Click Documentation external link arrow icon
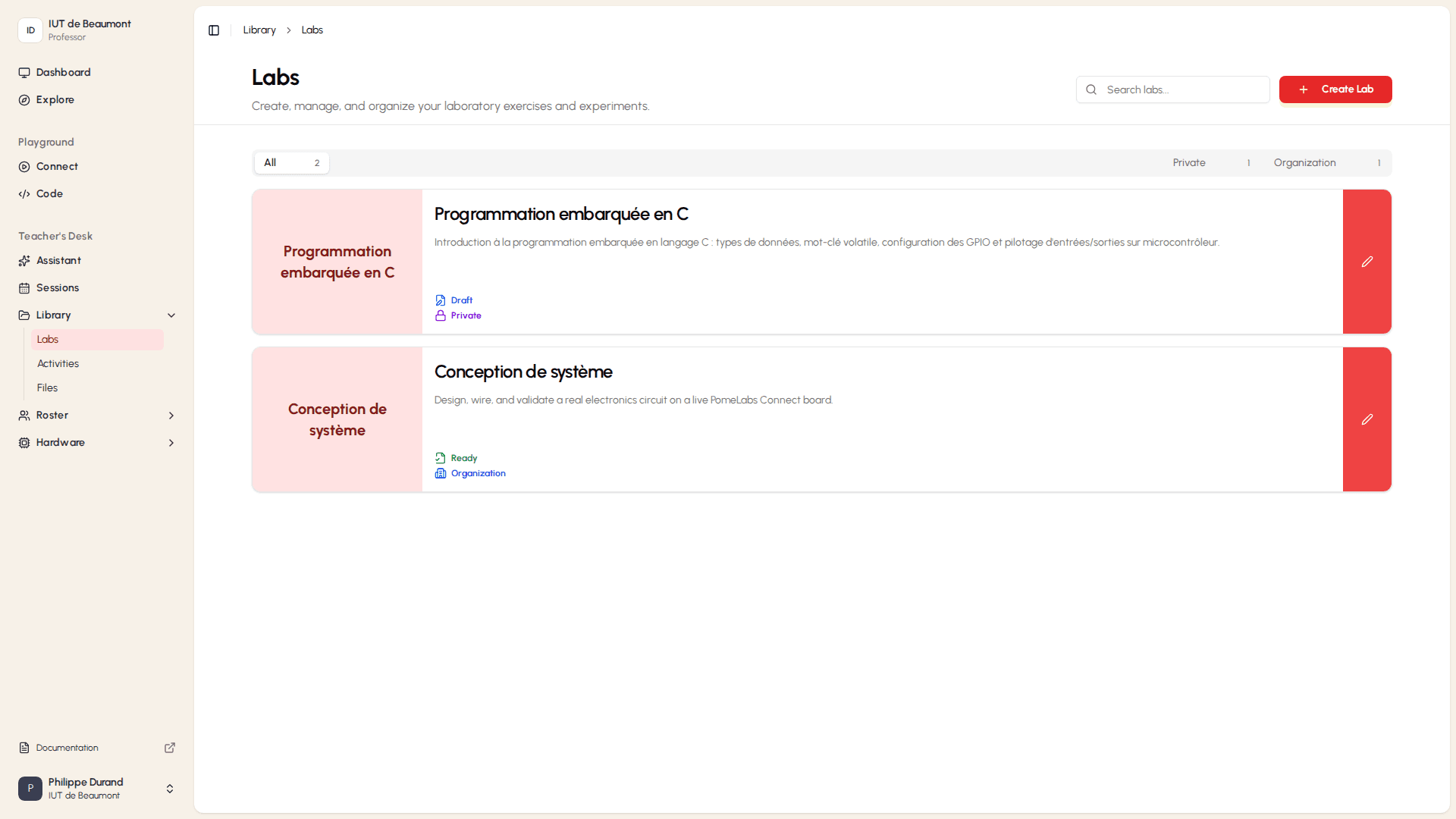The height and width of the screenshot is (819, 1456). pos(170,748)
